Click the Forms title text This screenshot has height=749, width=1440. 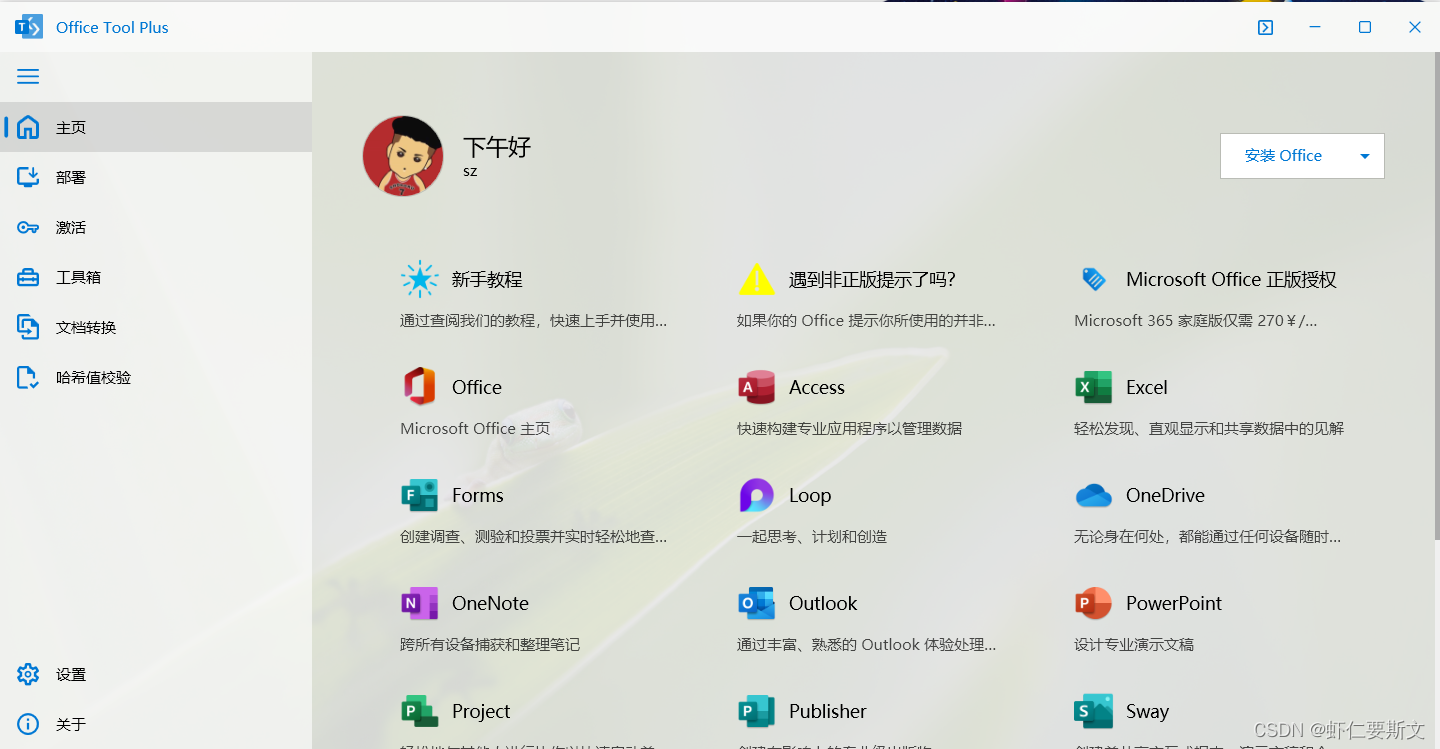(478, 495)
